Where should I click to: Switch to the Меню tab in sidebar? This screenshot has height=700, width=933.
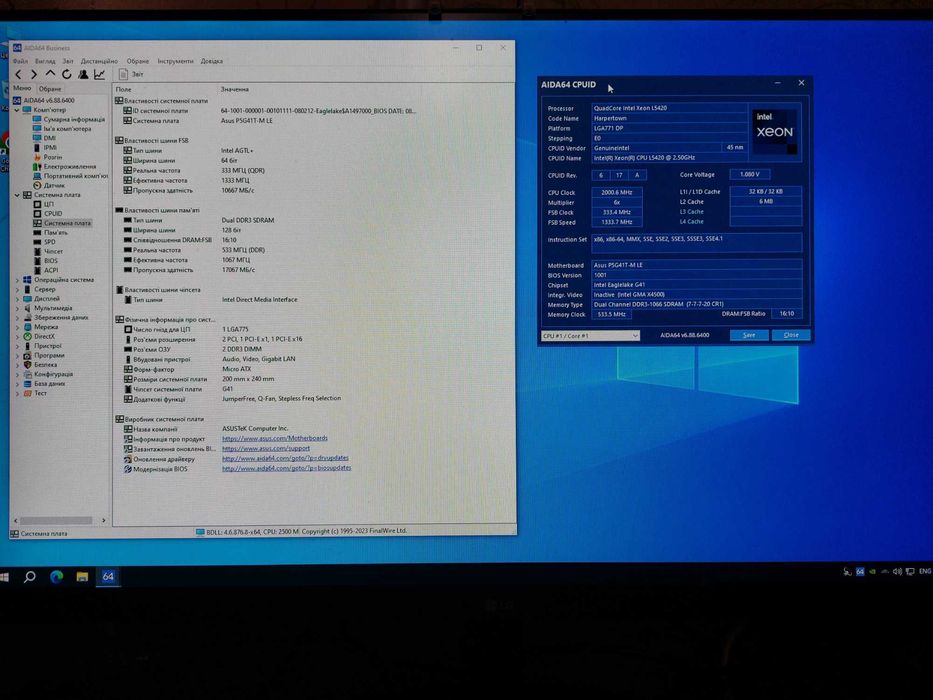tap(22, 88)
